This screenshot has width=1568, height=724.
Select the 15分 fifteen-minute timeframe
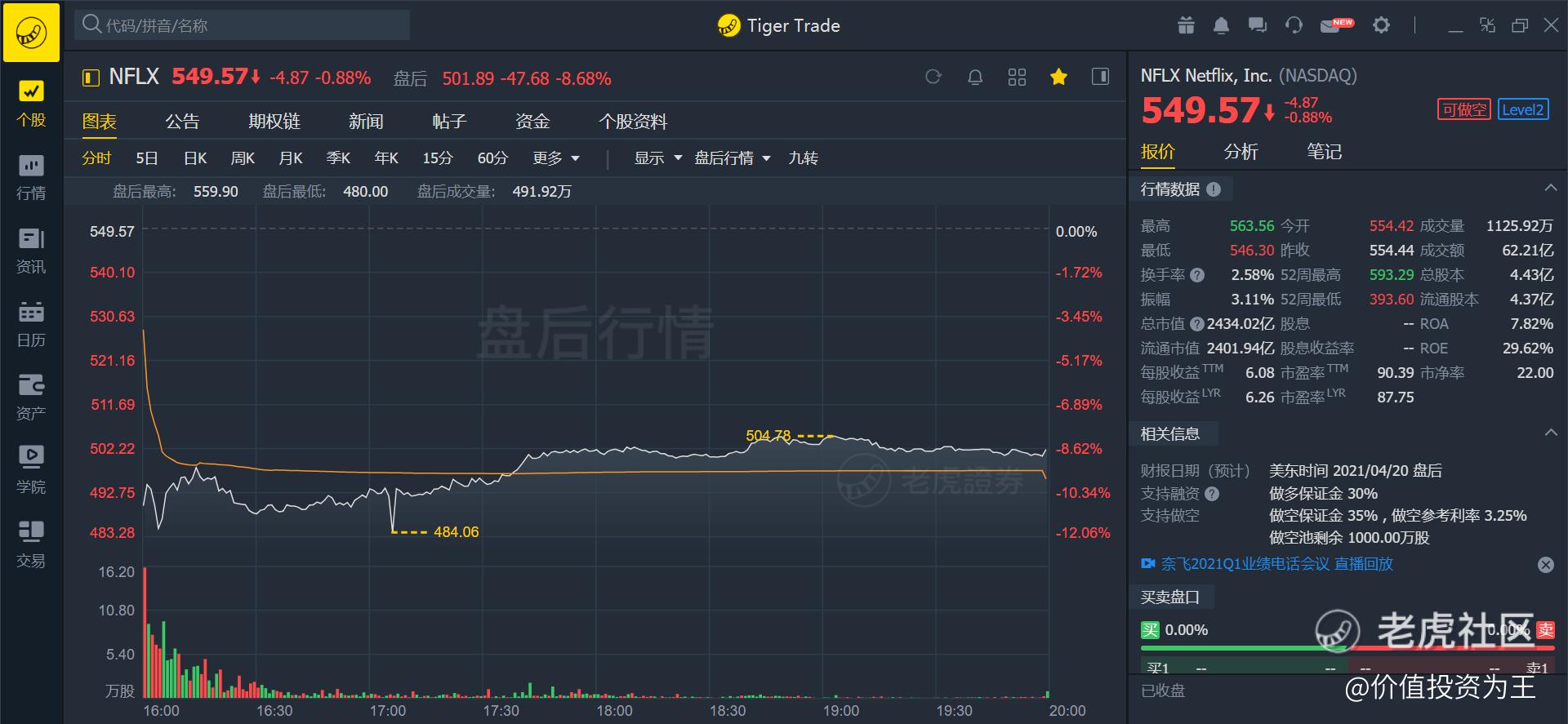(438, 158)
